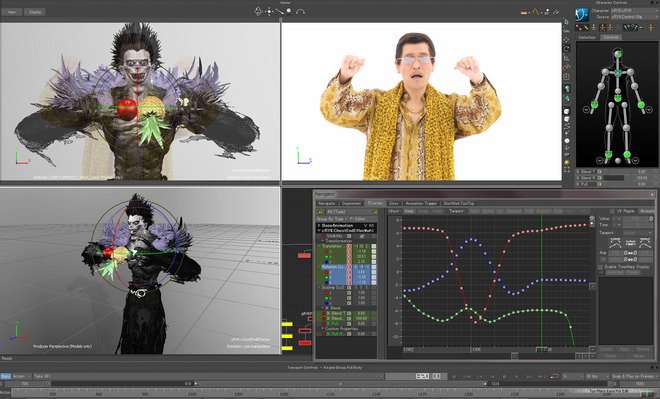
Task: Toggle the key button on Scaling row
Action: (349, 287)
